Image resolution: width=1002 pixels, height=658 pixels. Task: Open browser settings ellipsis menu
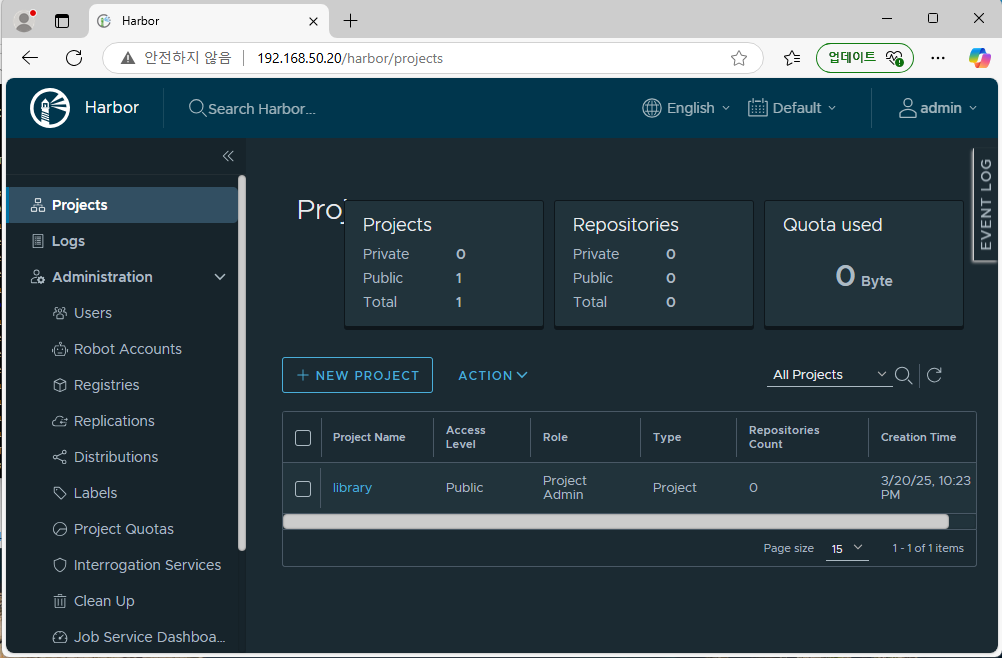[937, 58]
